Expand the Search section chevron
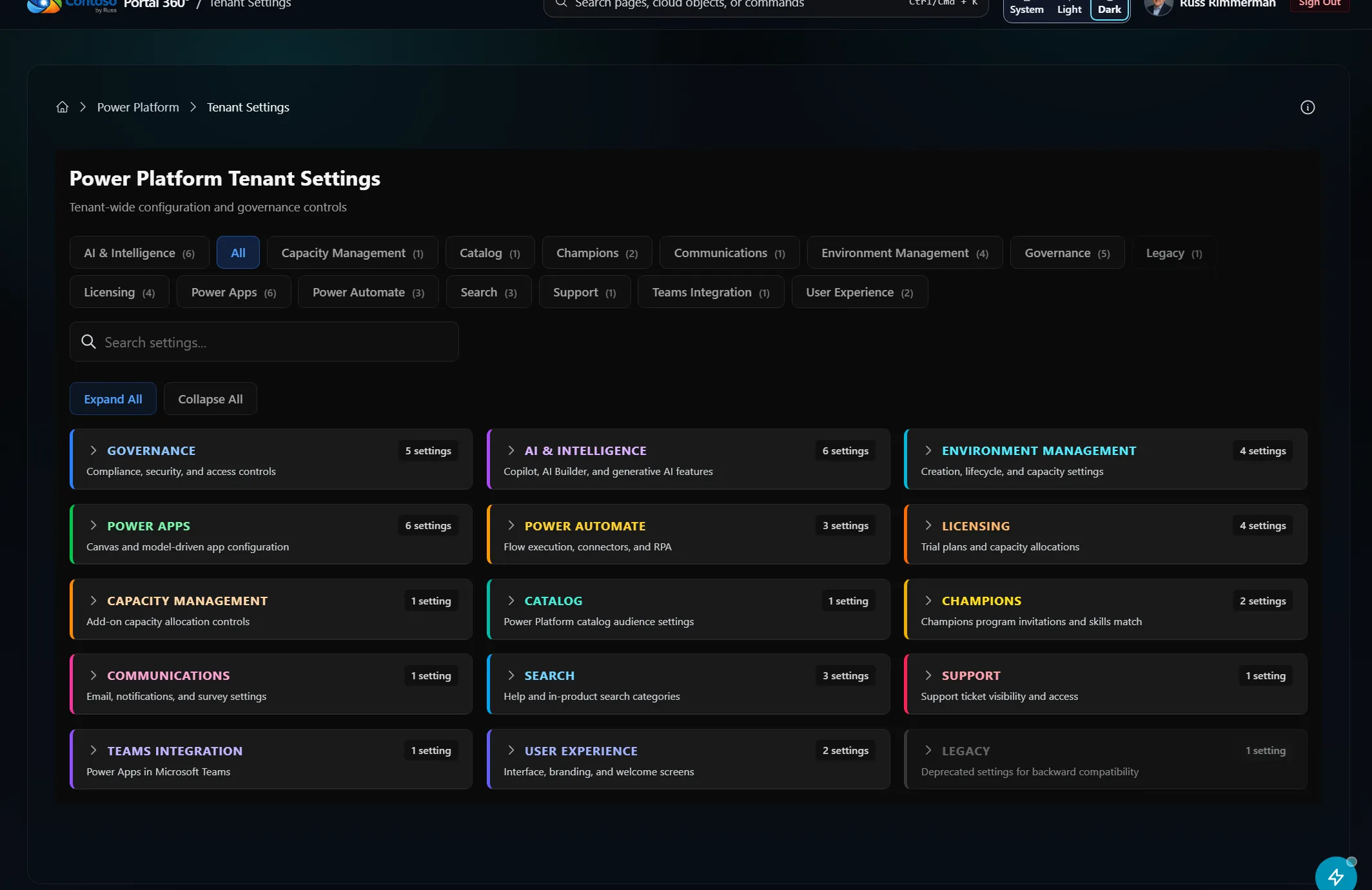 [x=511, y=675]
